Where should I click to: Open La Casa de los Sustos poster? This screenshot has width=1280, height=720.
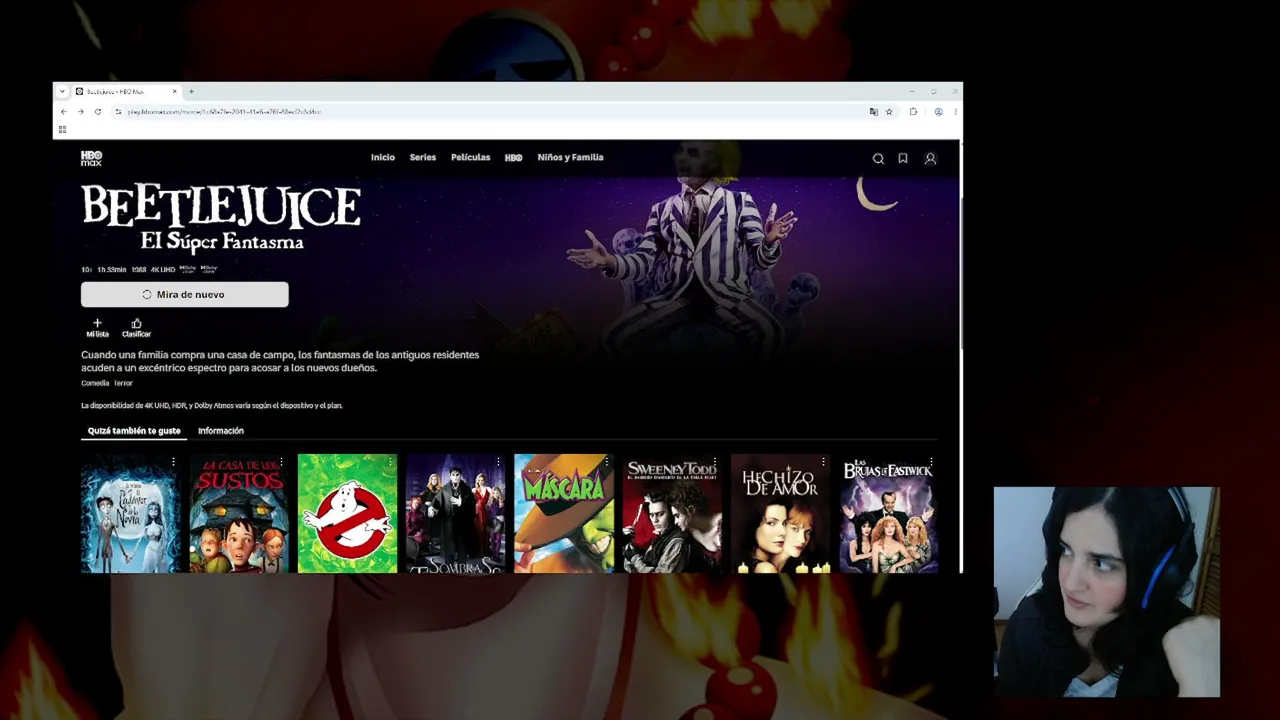point(239,514)
